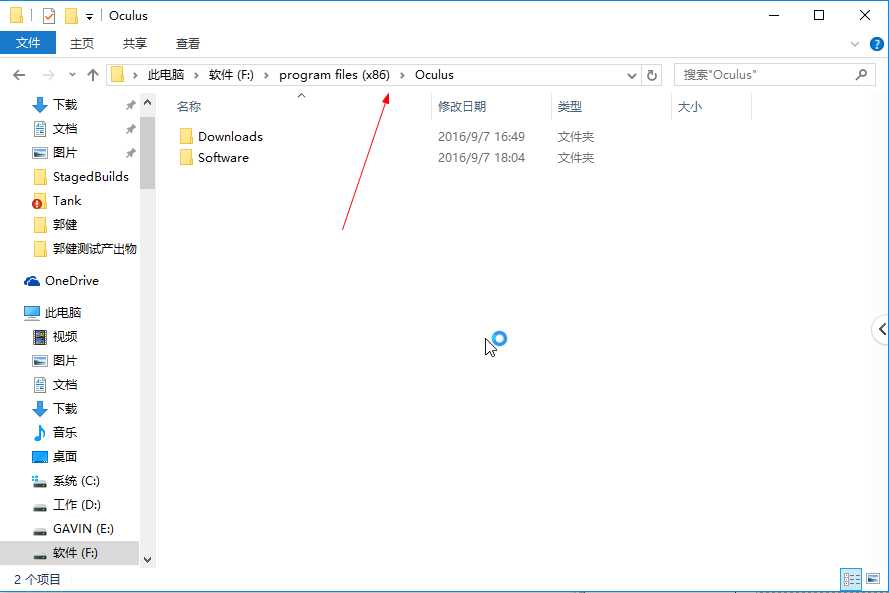The width and height of the screenshot is (889, 593).
Task: Click the search magnifier icon
Action: [x=861, y=75]
